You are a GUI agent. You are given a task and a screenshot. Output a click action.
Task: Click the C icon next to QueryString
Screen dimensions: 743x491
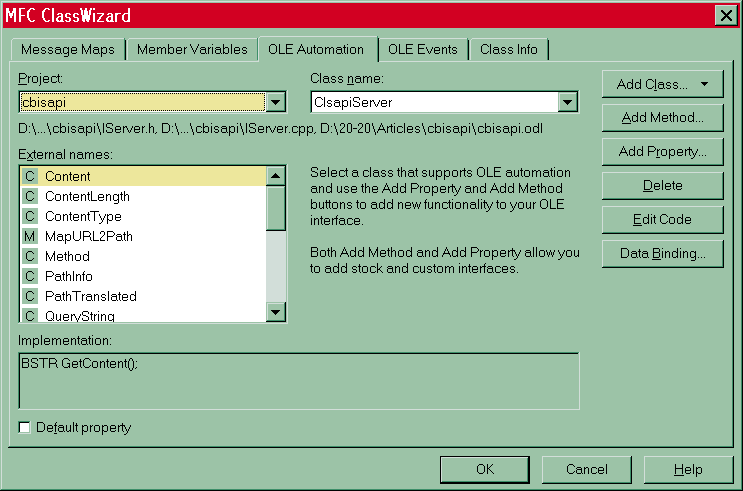click(30, 316)
